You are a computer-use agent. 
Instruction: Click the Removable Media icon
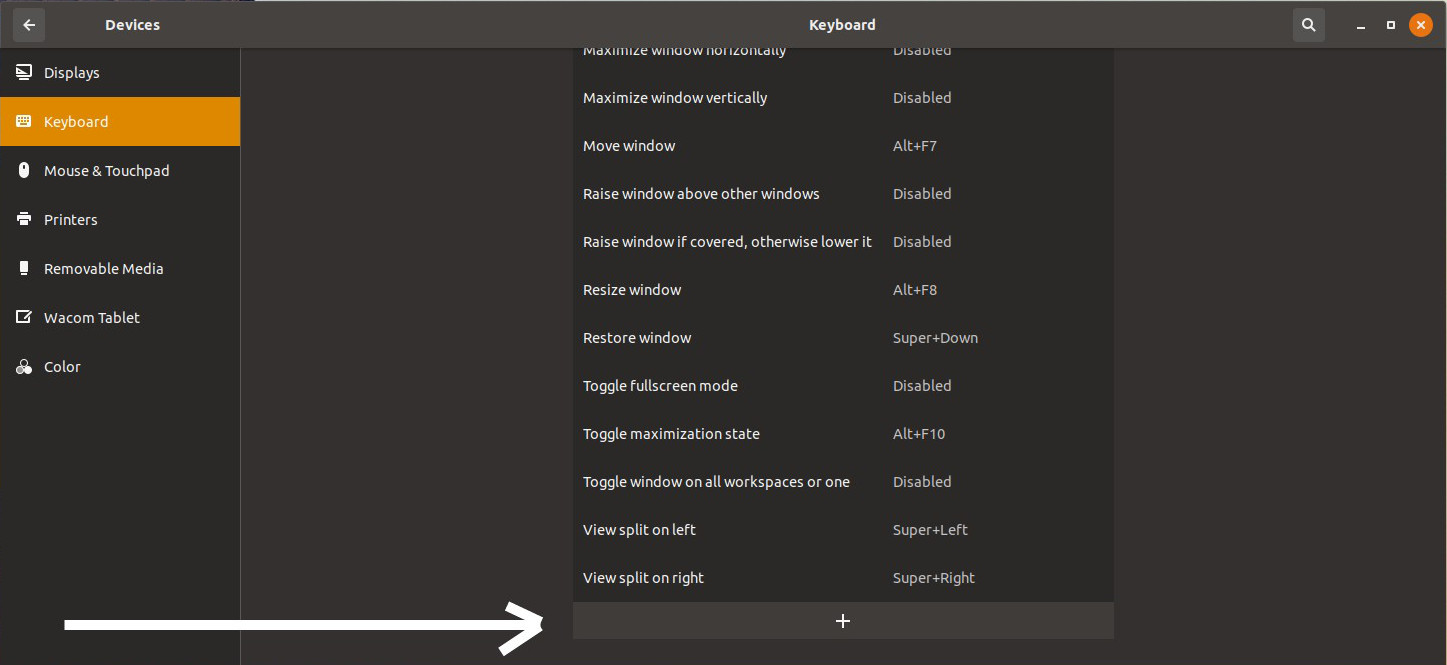(24, 269)
